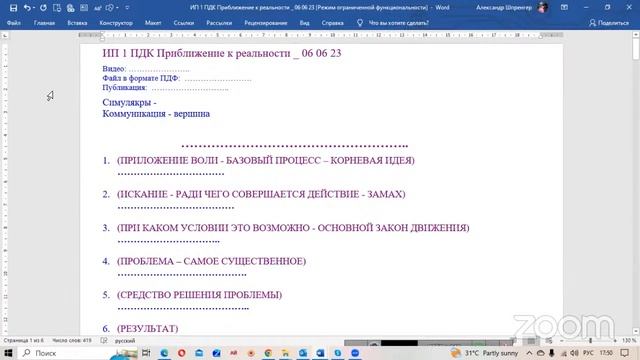Screen dimensions: 640x360
Task: Click the zoom slider in status bar
Action: (590, 340)
